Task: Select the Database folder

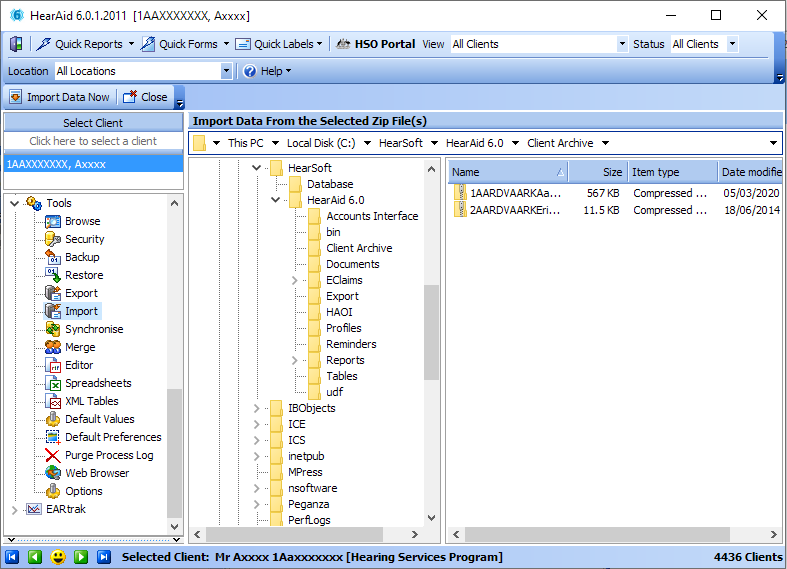Action: [330, 184]
